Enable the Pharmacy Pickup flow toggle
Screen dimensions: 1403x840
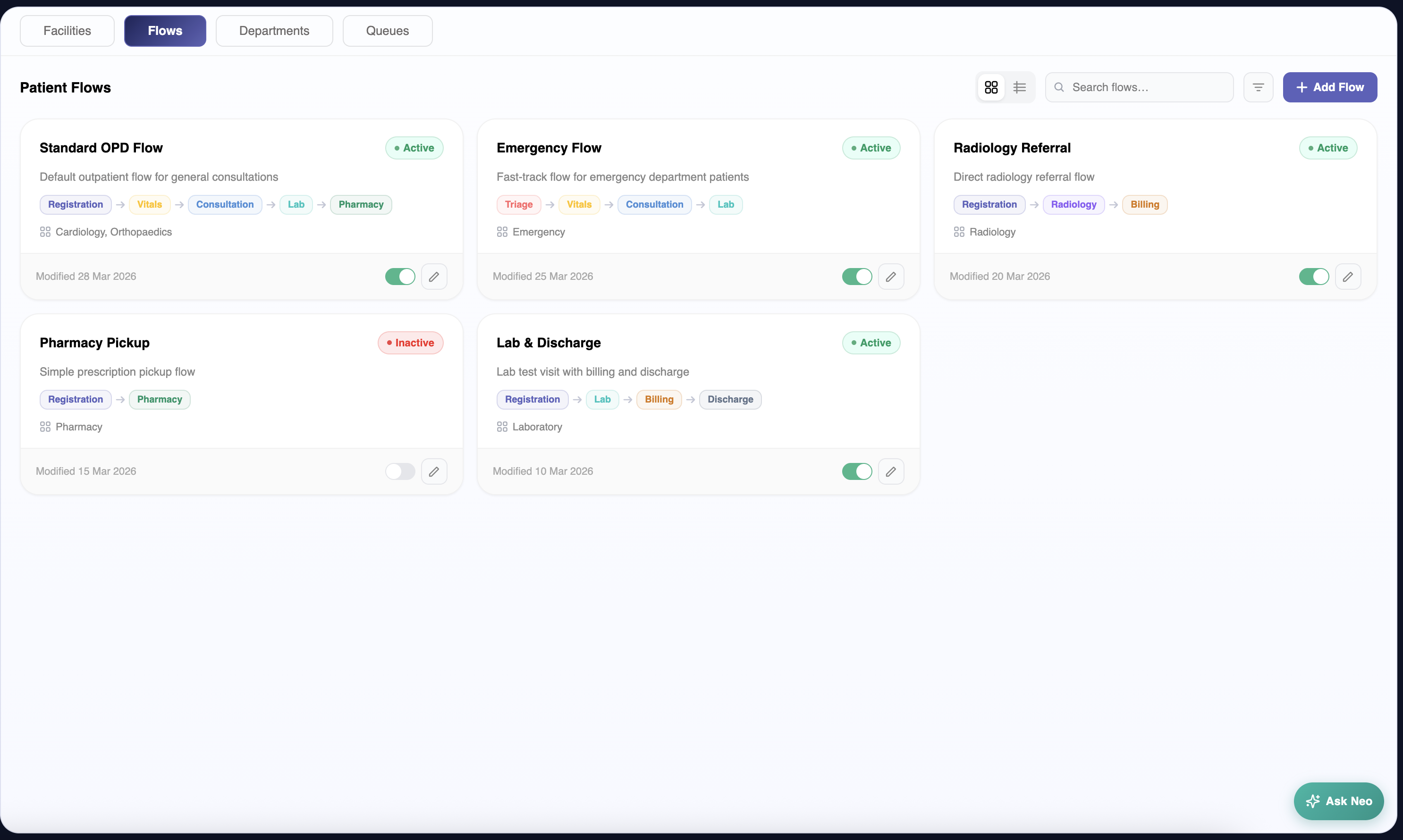[400, 471]
